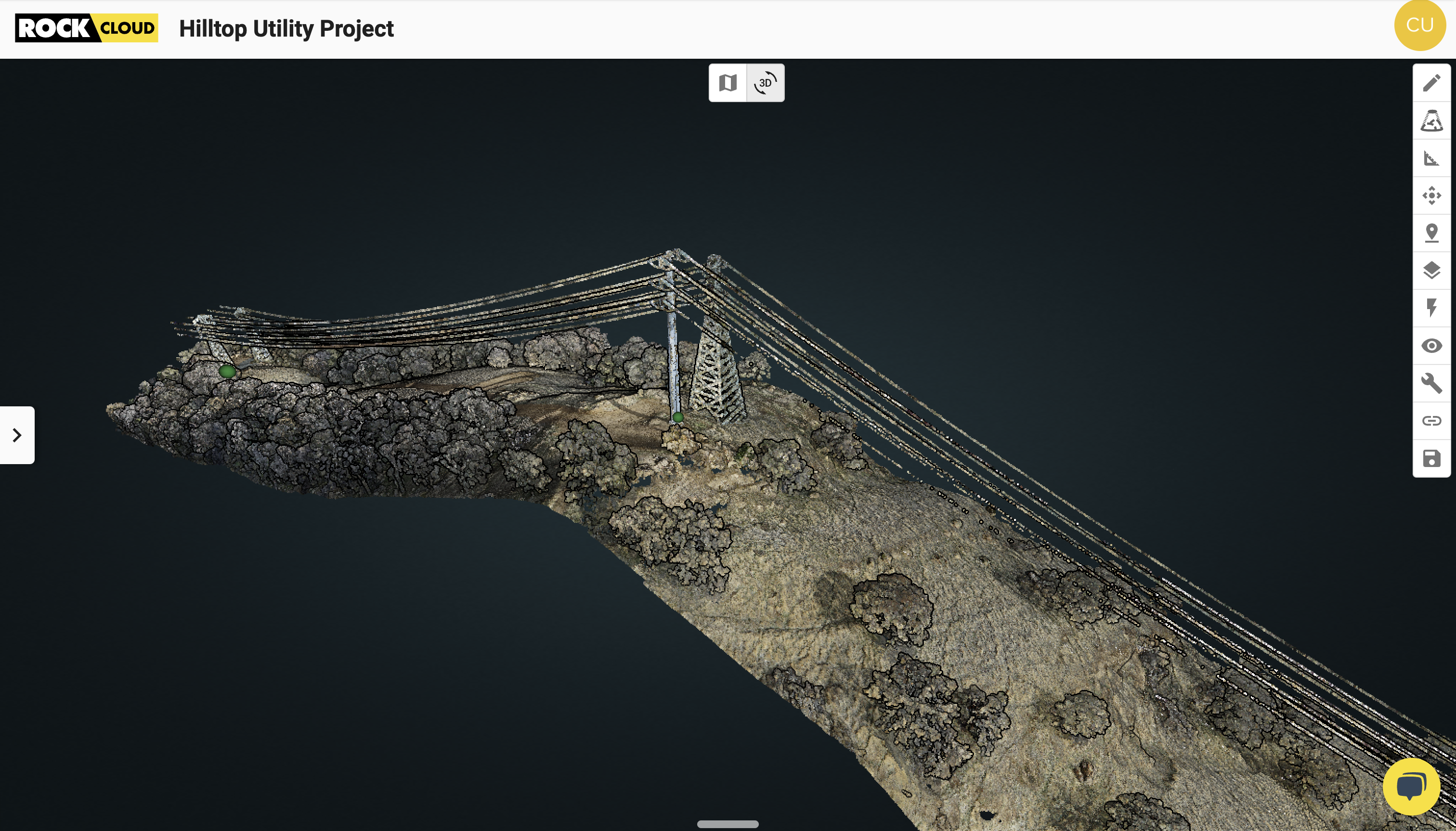Open the volume measurement tool

(1431, 120)
